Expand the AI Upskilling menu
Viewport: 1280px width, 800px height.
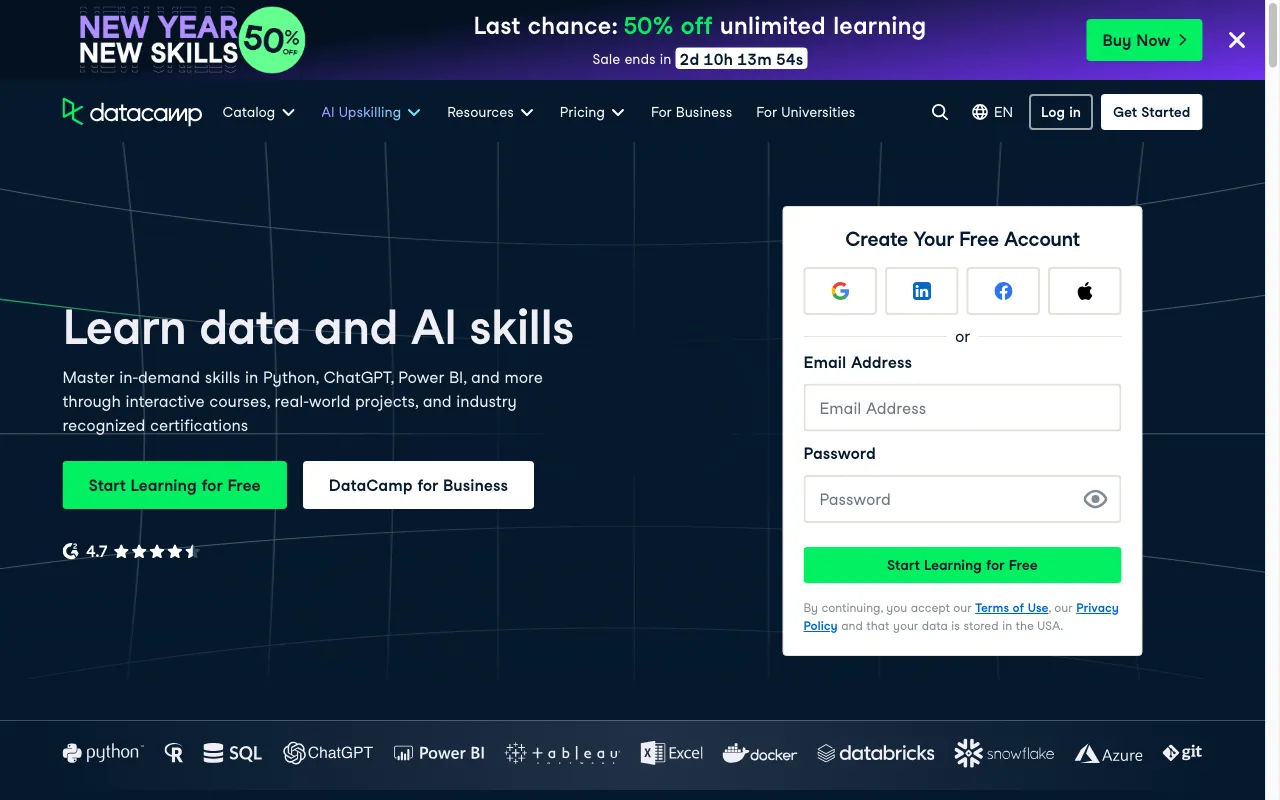coord(371,112)
